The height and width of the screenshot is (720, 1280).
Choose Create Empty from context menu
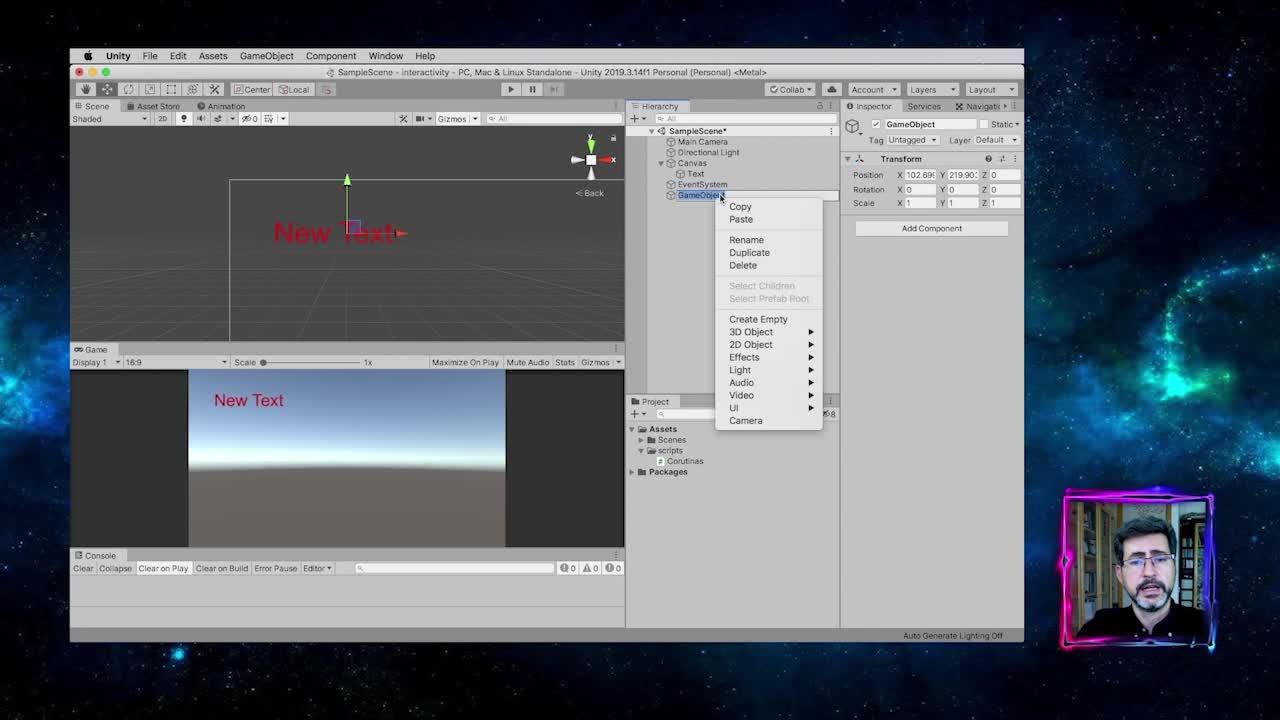tap(758, 319)
